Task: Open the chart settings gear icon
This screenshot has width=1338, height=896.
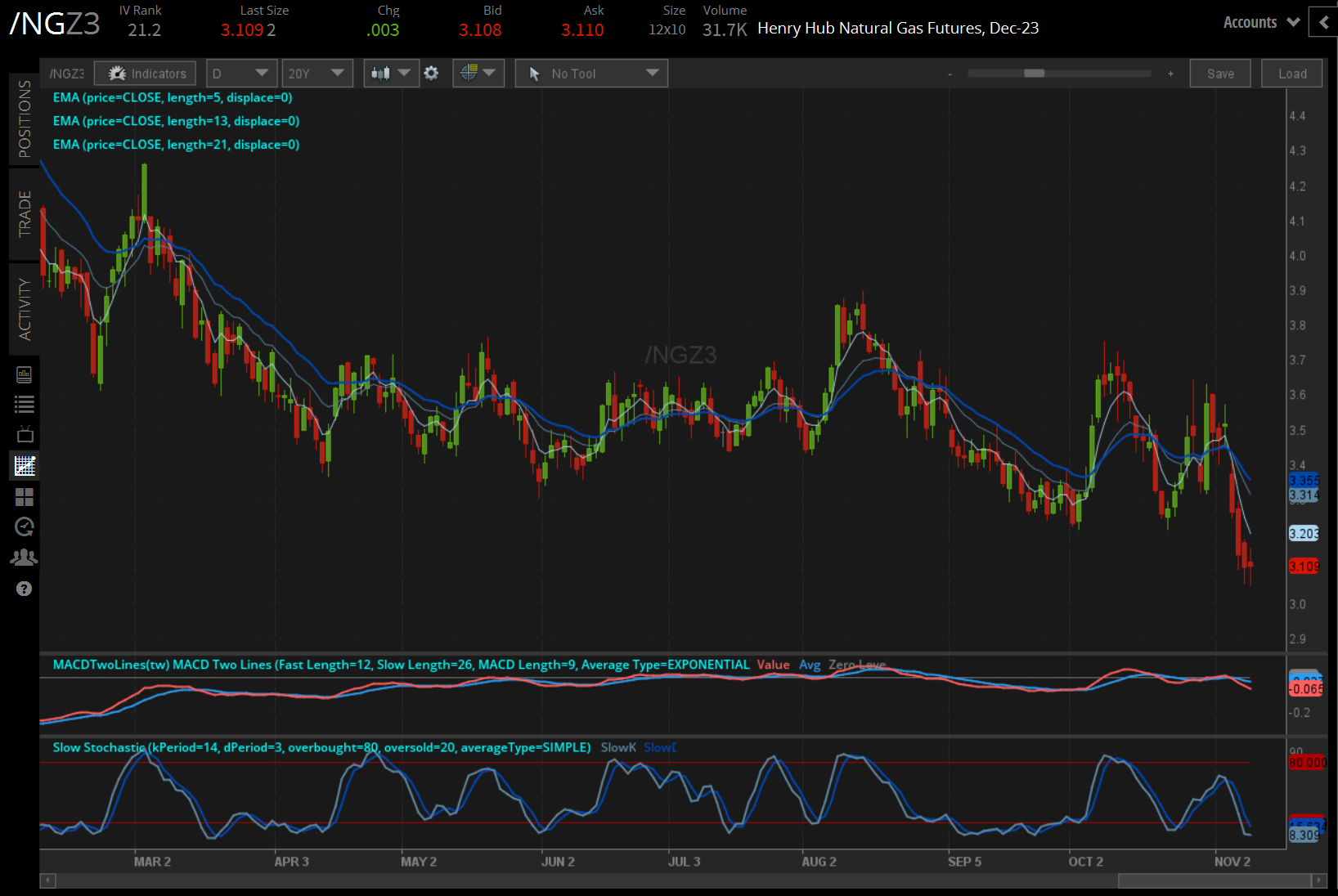Action: (431, 74)
